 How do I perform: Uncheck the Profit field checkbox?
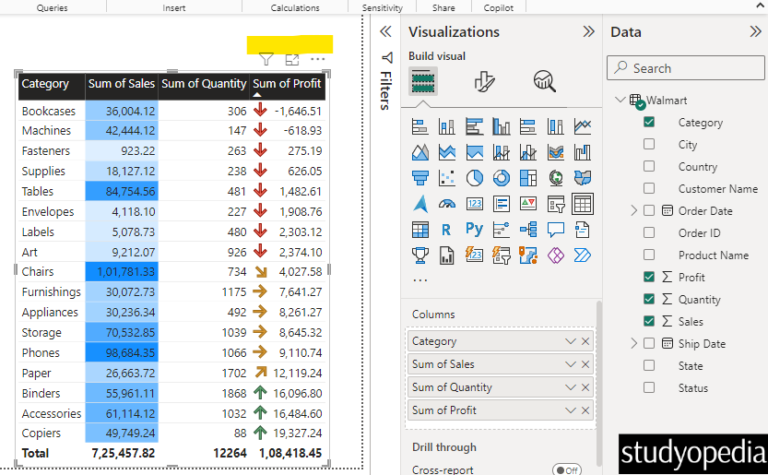[649, 277]
